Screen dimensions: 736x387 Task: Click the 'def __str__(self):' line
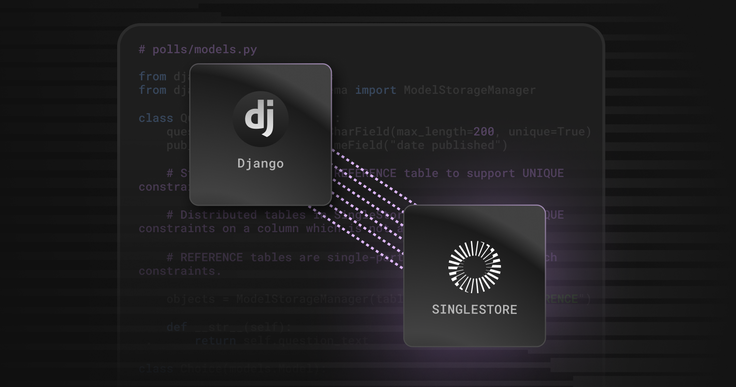229,327
